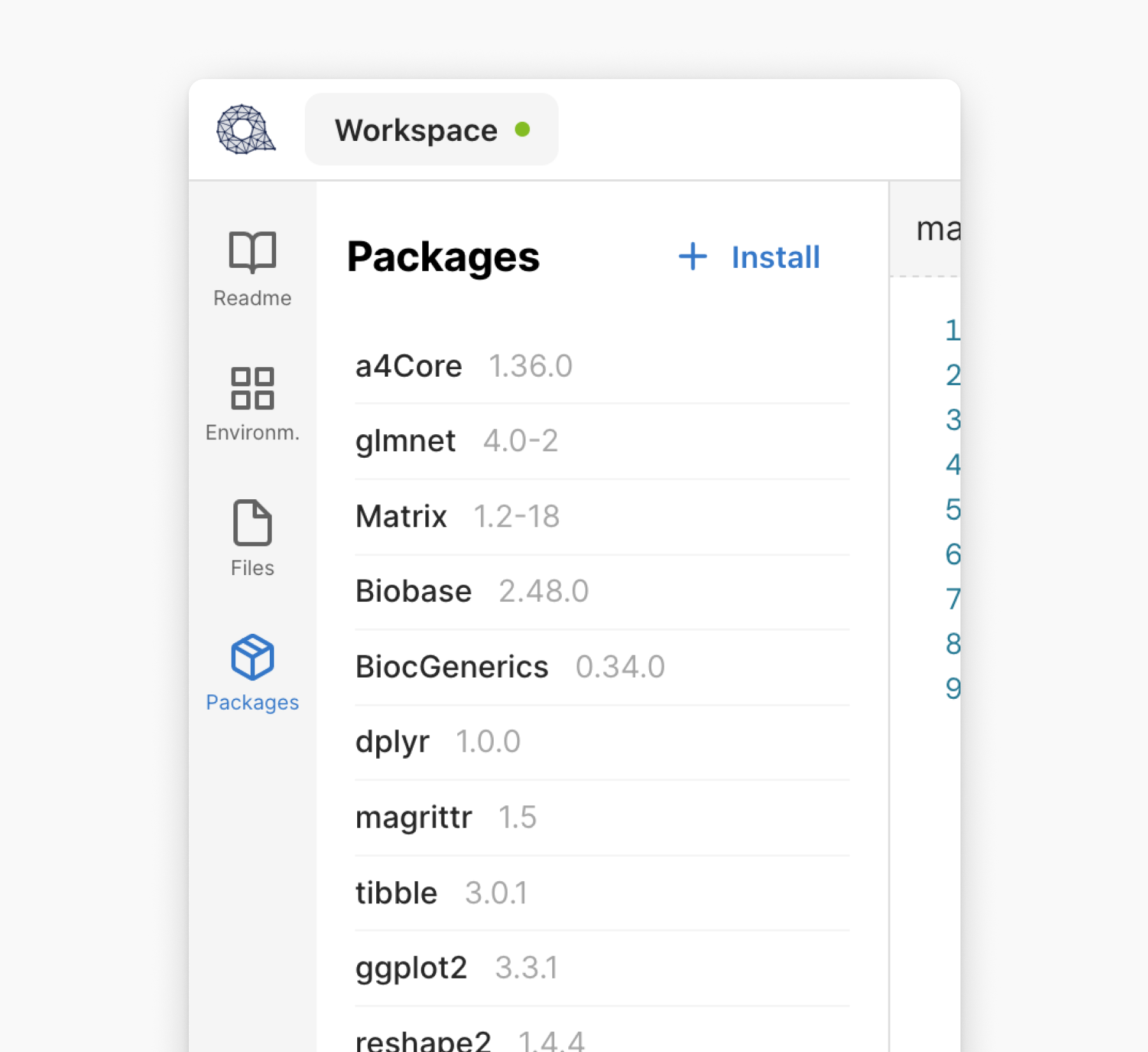The width and height of the screenshot is (1148, 1052).
Task: Select the ggplot2 package row
Action: tap(602, 968)
